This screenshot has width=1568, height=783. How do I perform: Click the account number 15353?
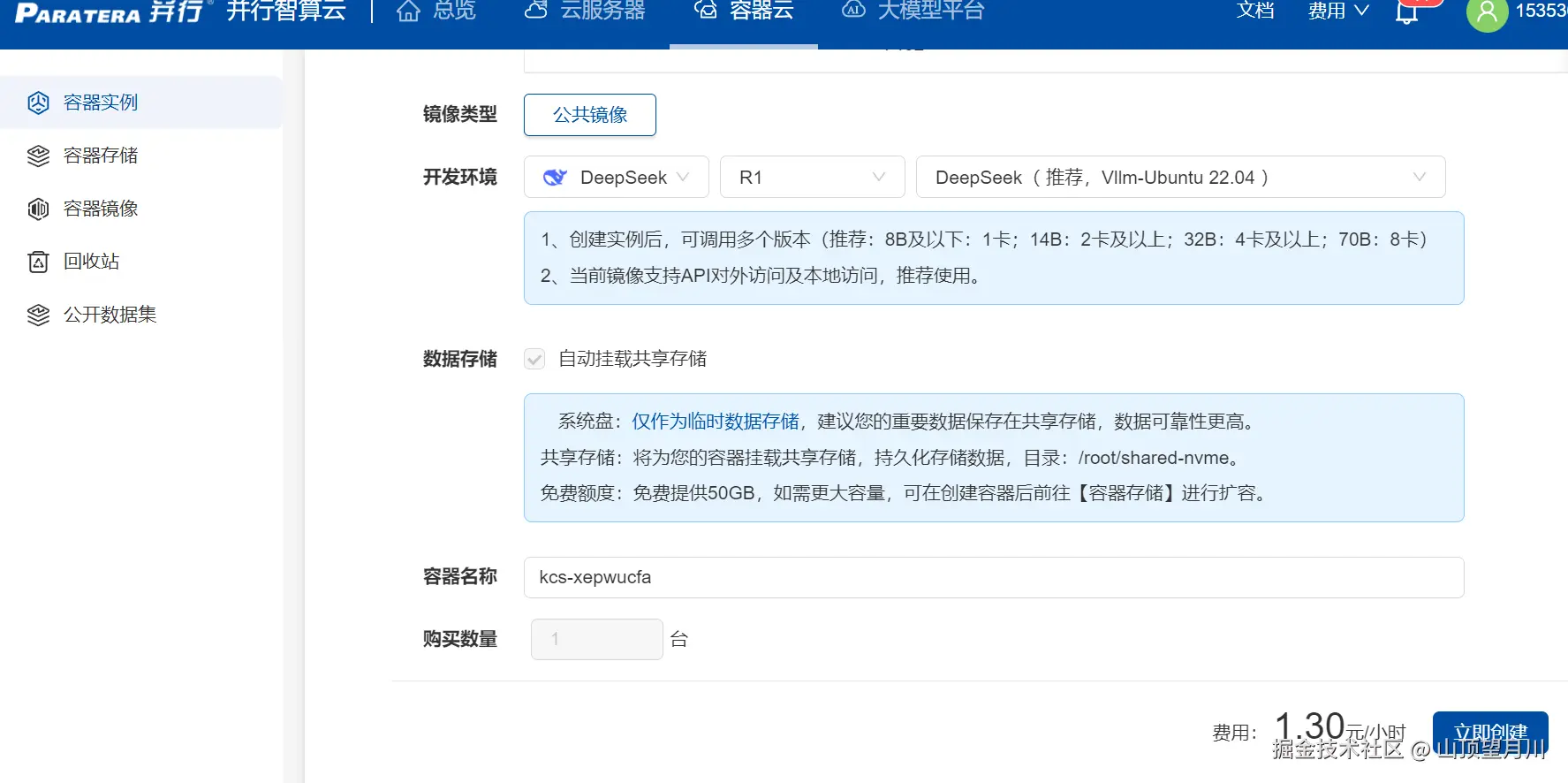point(1541,11)
